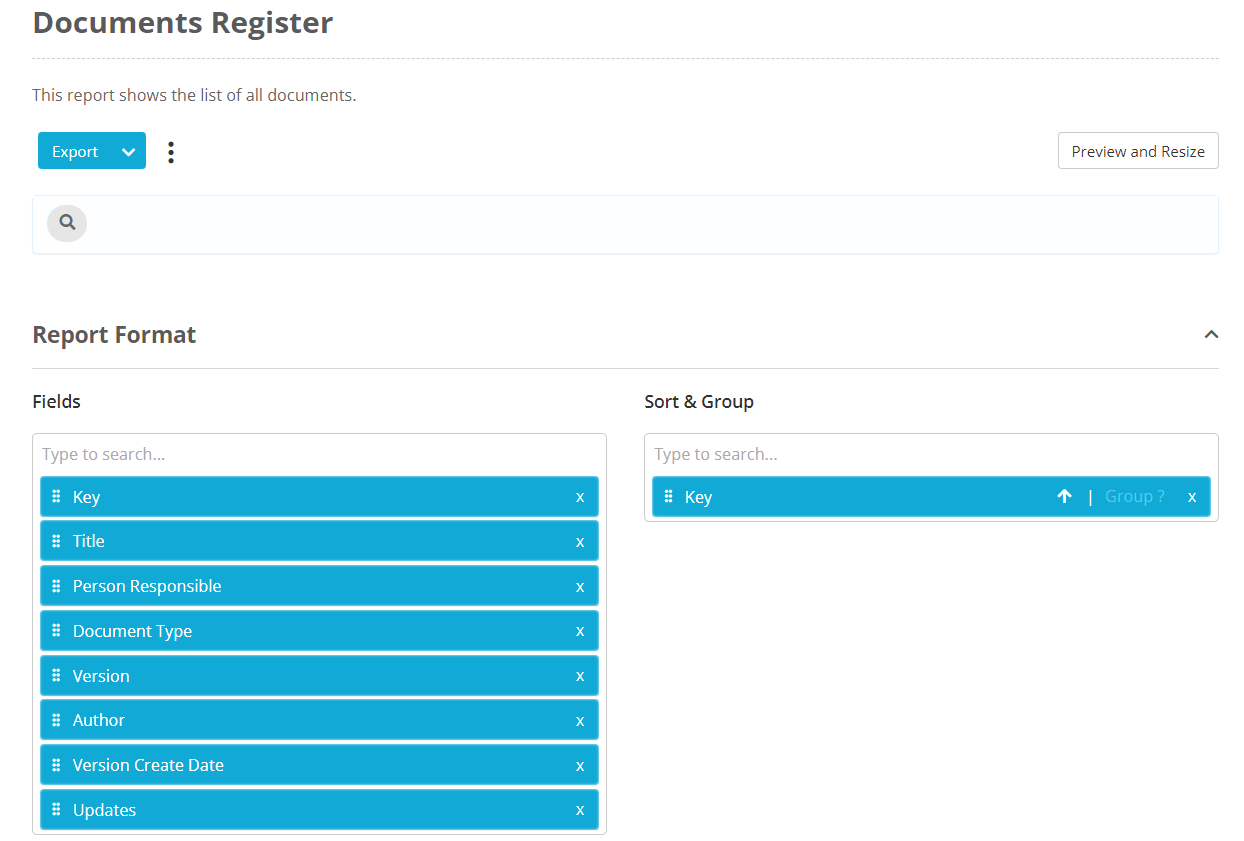The height and width of the screenshot is (841, 1244).
Task: Click the search magnifier icon
Action: click(x=66, y=223)
